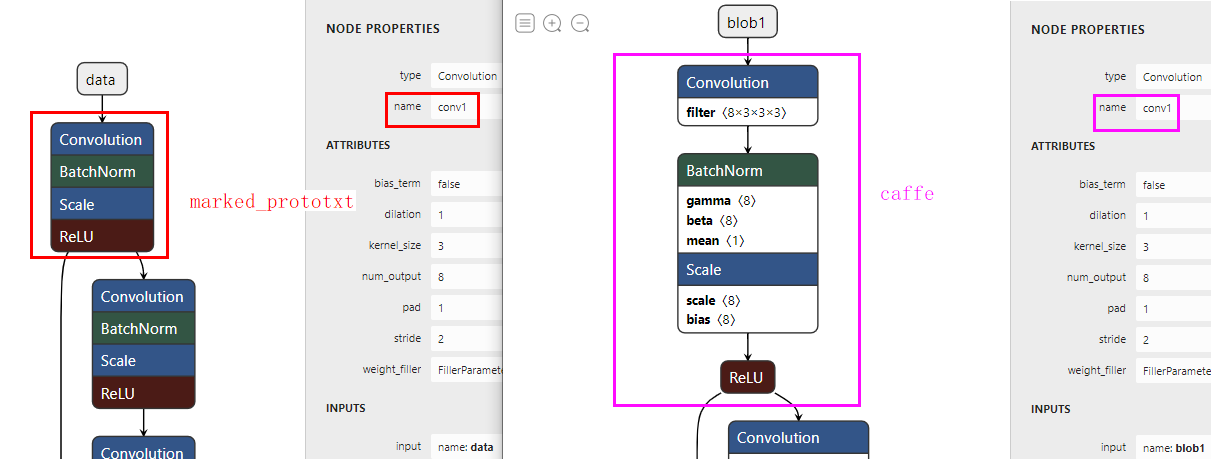Select the BatchNorm header in the right graph

748,170
